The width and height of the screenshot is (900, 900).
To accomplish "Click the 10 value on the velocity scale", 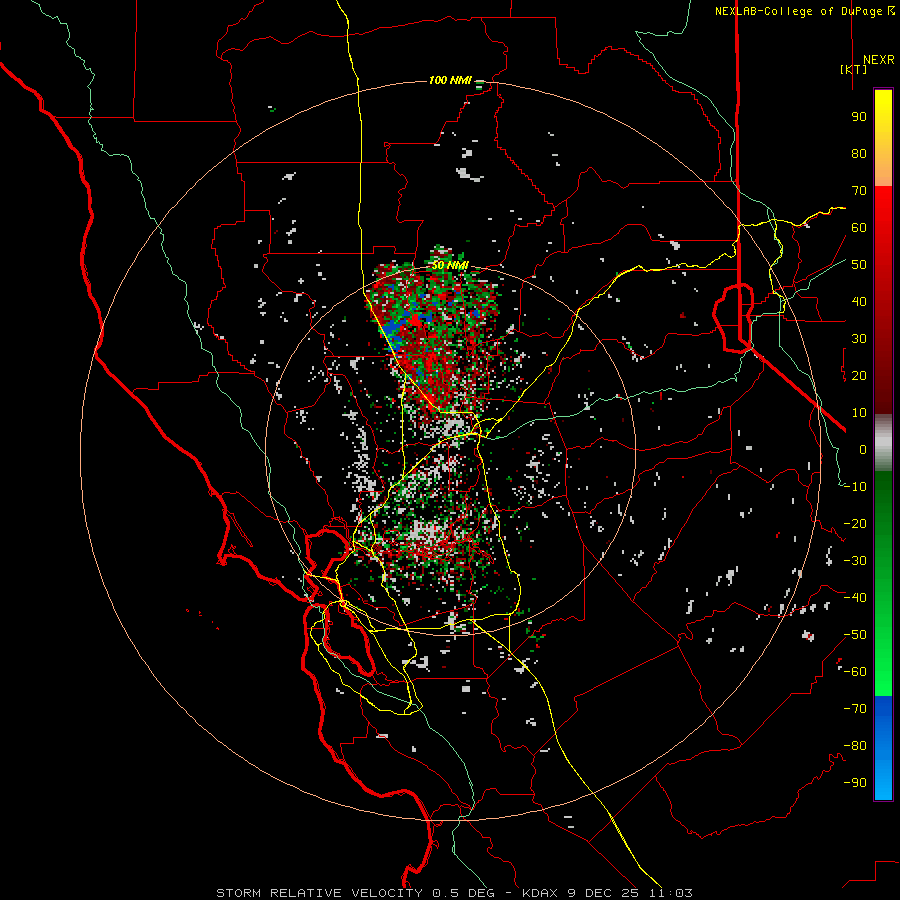I will [x=859, y=413].
